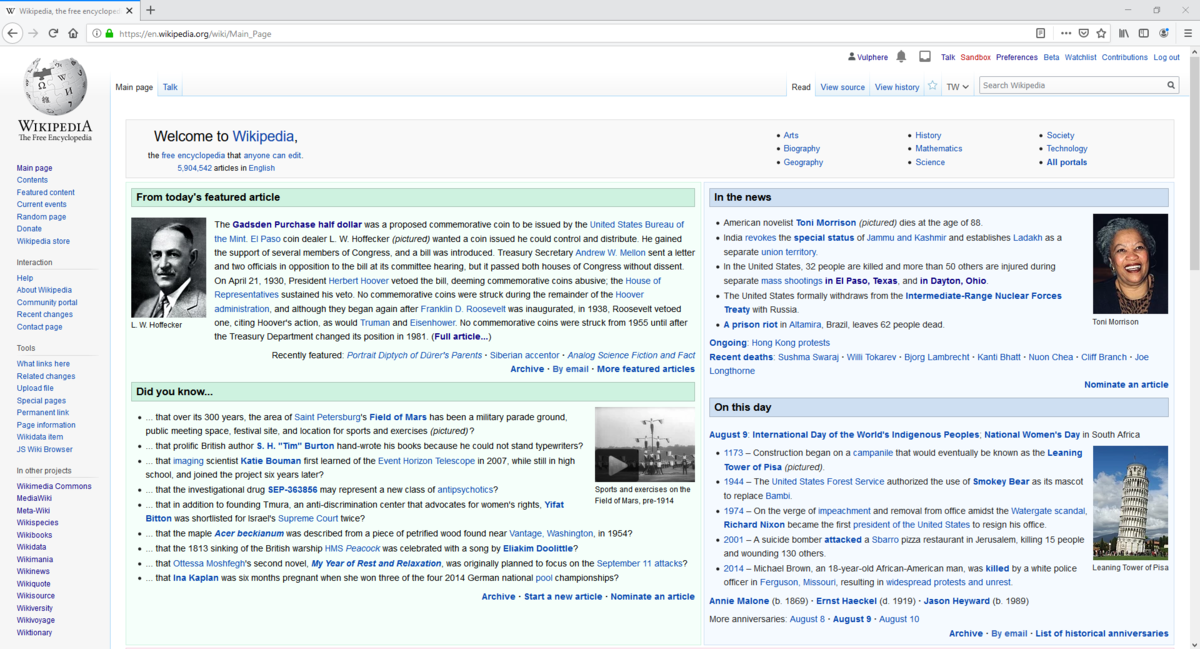Open the Vulphere user page link
This screenshot has width=1200, height=649.
tap(872, 57)
